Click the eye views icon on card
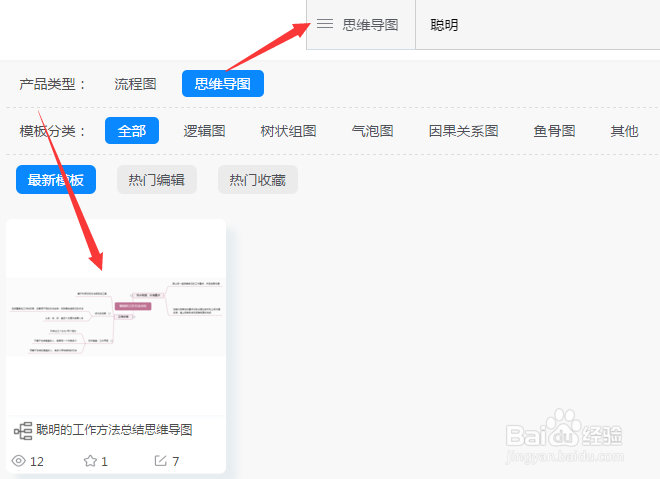Screen dimensions: 660x479 coord(19,461)
